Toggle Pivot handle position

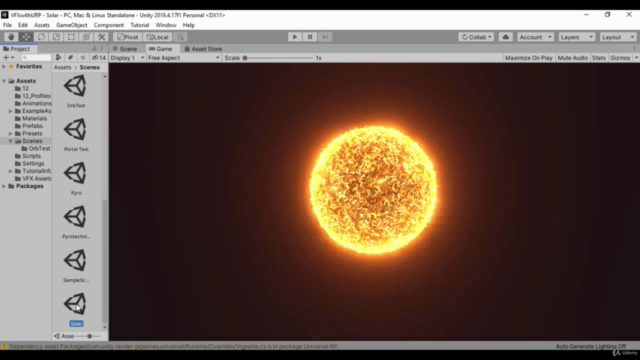click(128, 37)
